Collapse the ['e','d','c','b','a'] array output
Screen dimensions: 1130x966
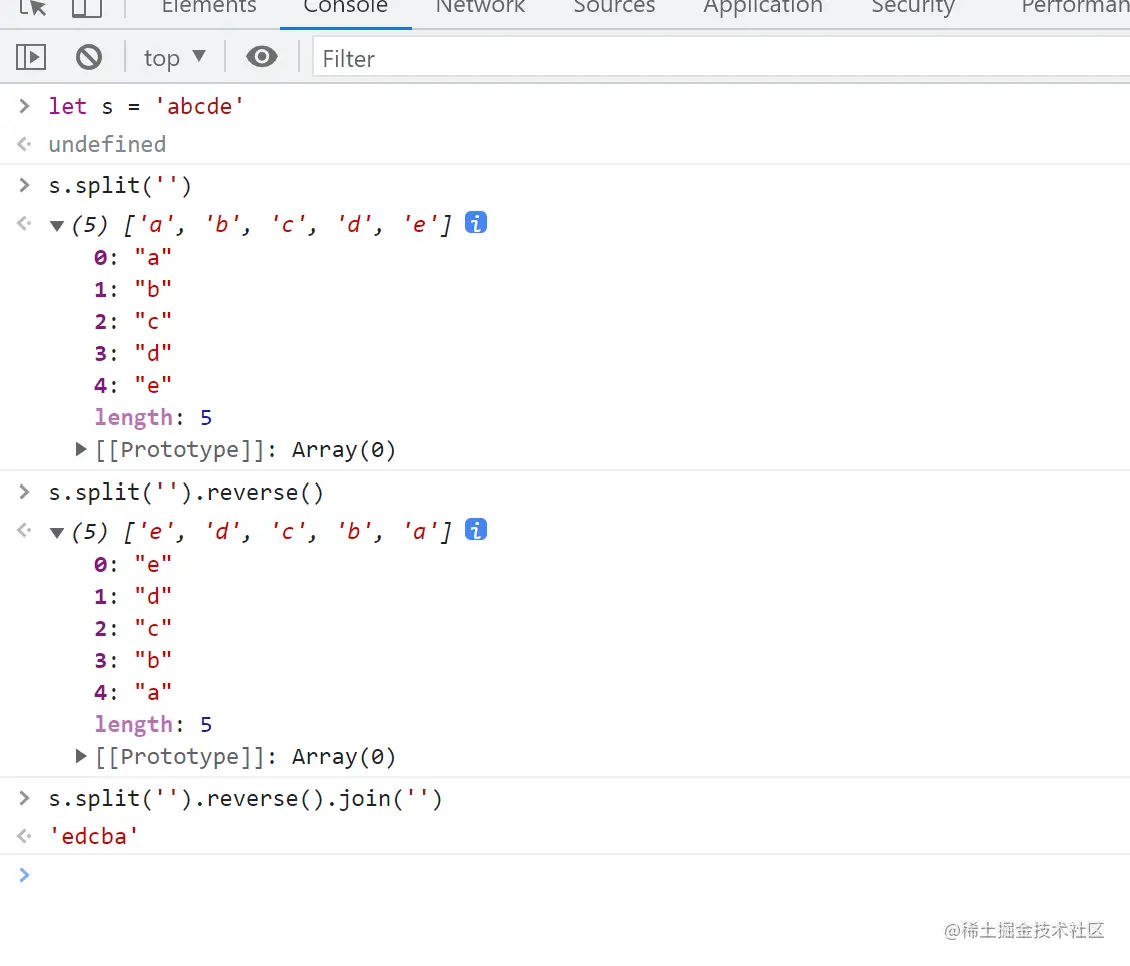tap(57, 533)
